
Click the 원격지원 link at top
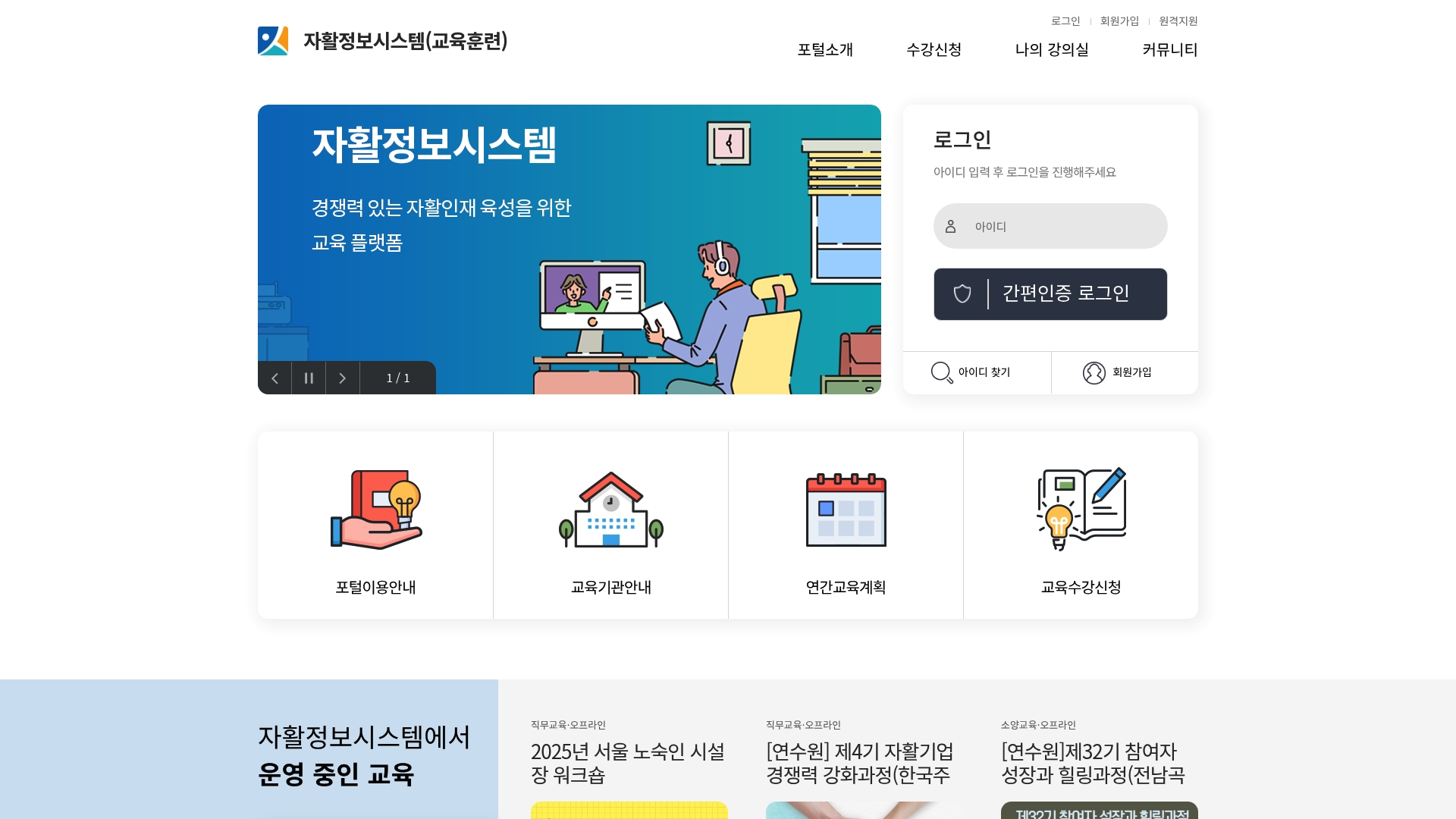pos(1178,21)
